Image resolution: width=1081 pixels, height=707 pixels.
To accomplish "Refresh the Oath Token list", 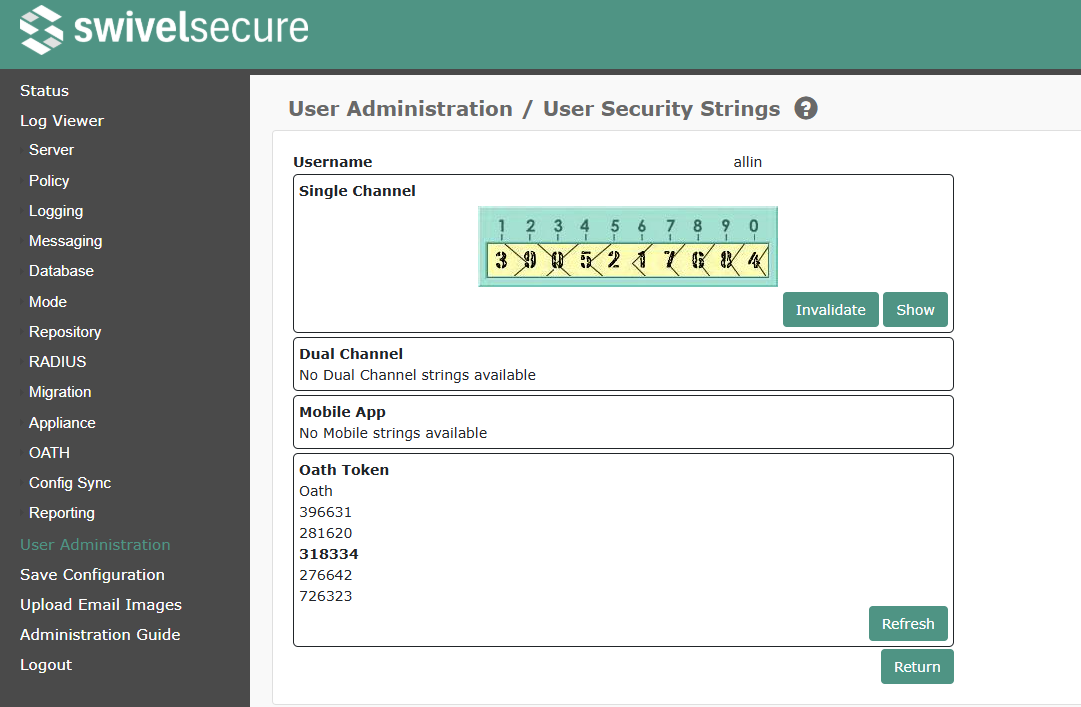I will coord(908,623).
